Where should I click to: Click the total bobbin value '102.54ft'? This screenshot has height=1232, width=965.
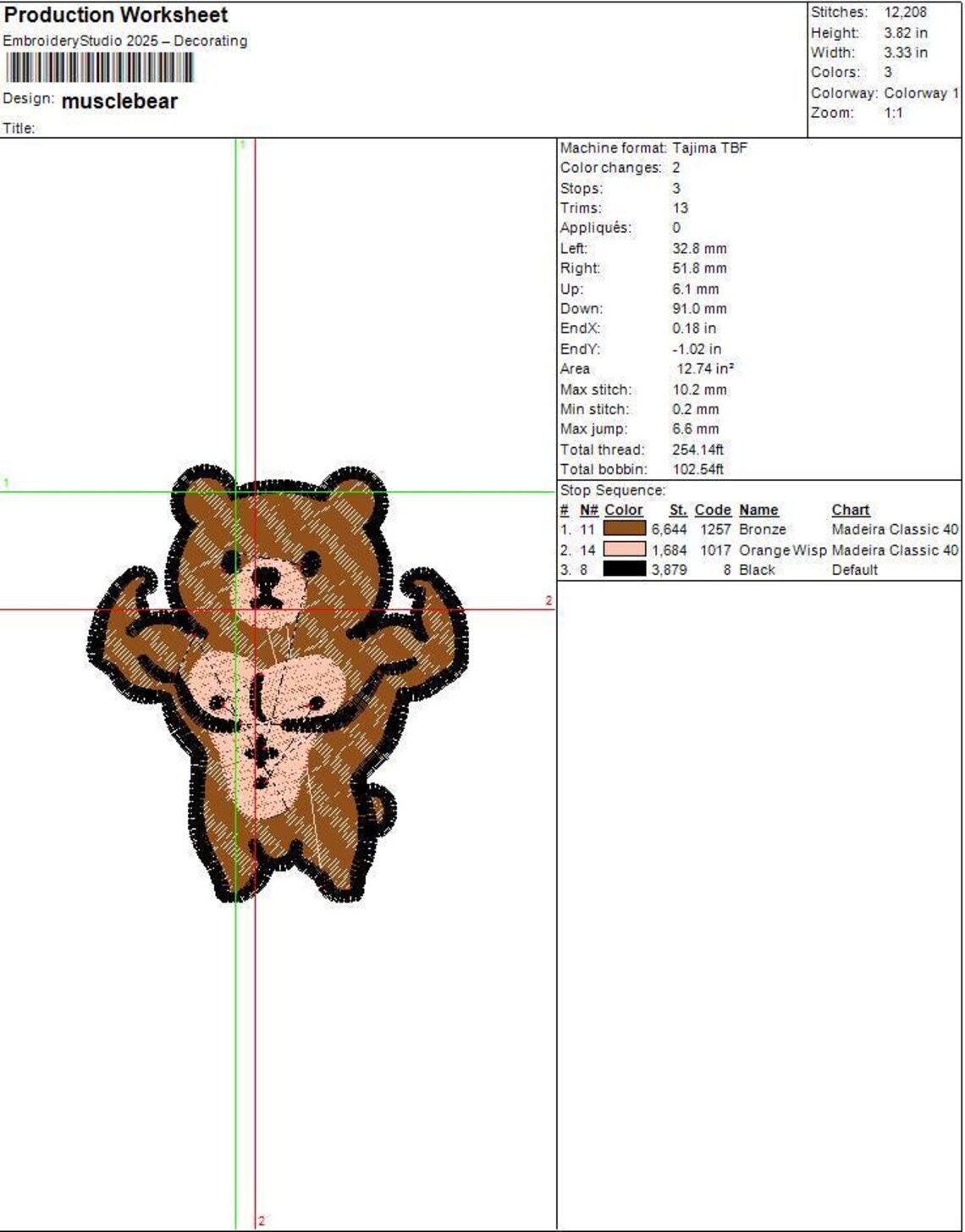point(698,469)
